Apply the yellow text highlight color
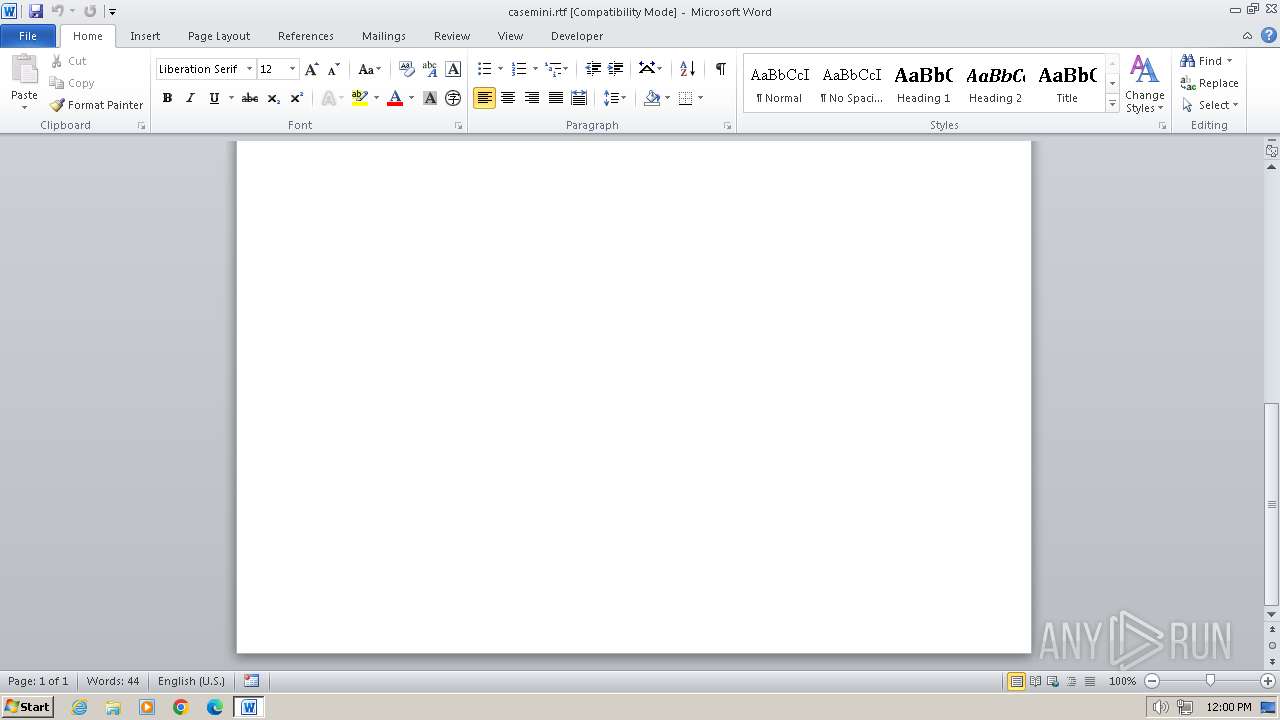 tap(360, 98)
